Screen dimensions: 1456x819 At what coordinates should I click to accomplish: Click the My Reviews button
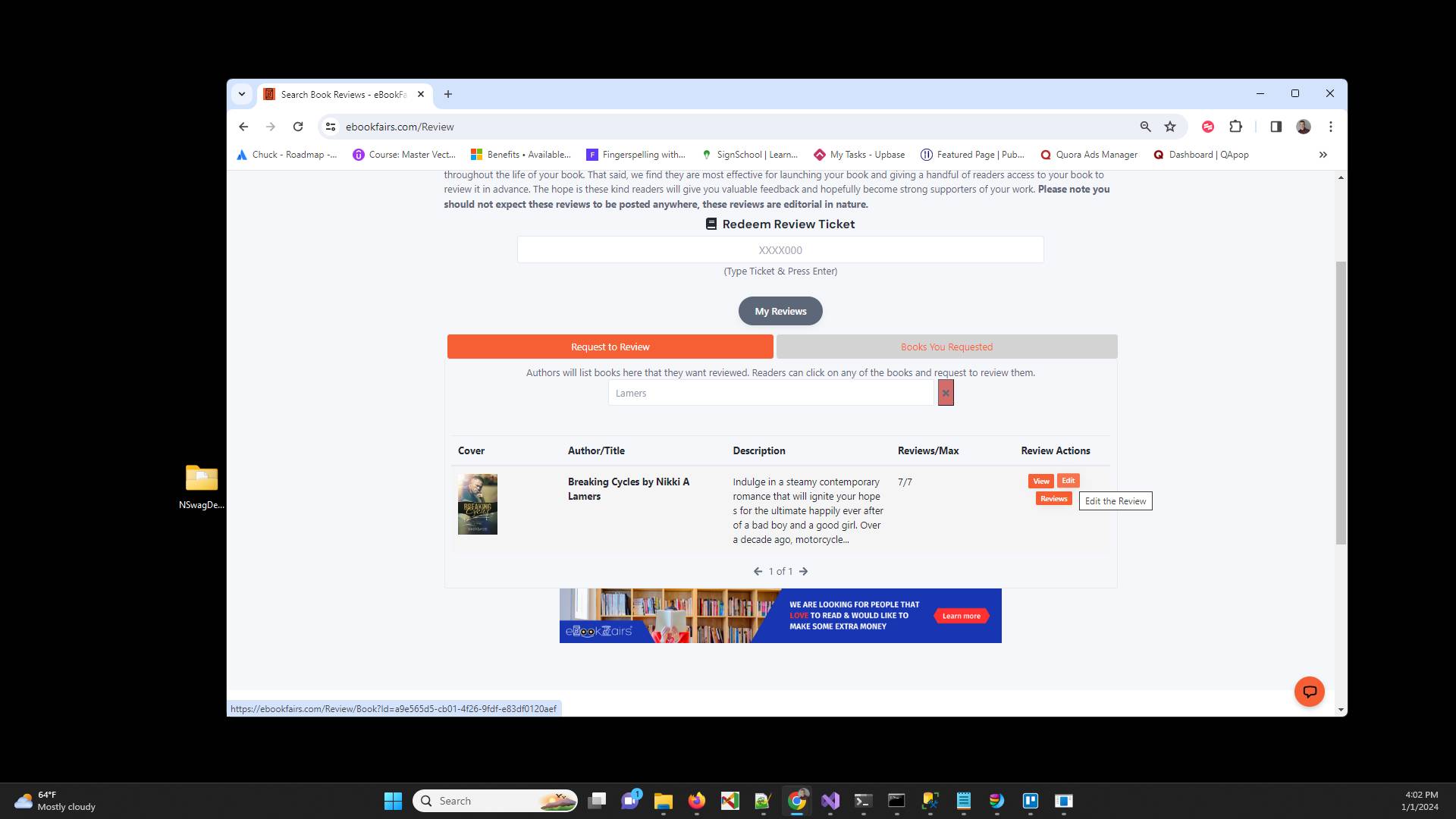(x=780, y=311)
